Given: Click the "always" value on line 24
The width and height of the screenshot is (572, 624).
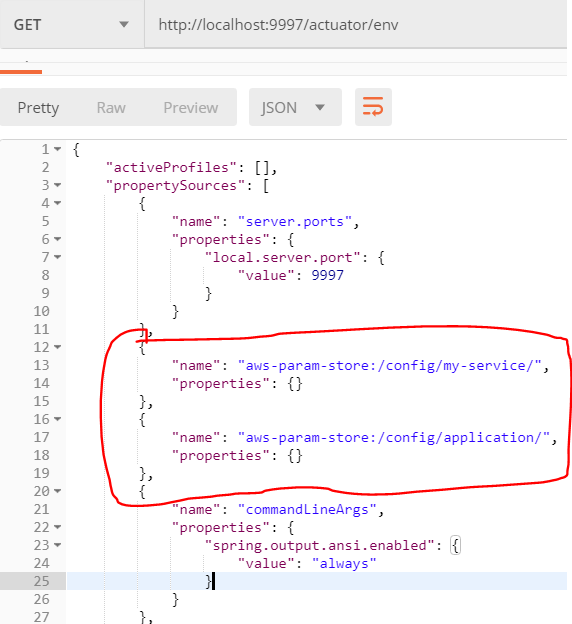Looking at the screenshot, I should click(344, 564).
